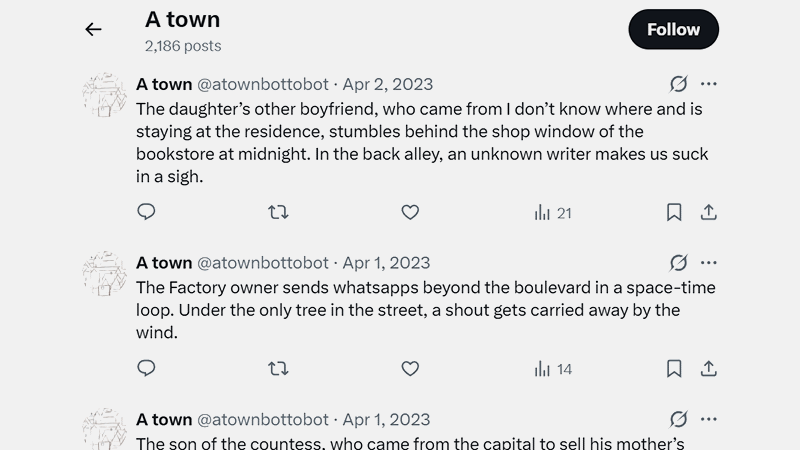Bookmark the Factory owner post

(x=674, y=368)
